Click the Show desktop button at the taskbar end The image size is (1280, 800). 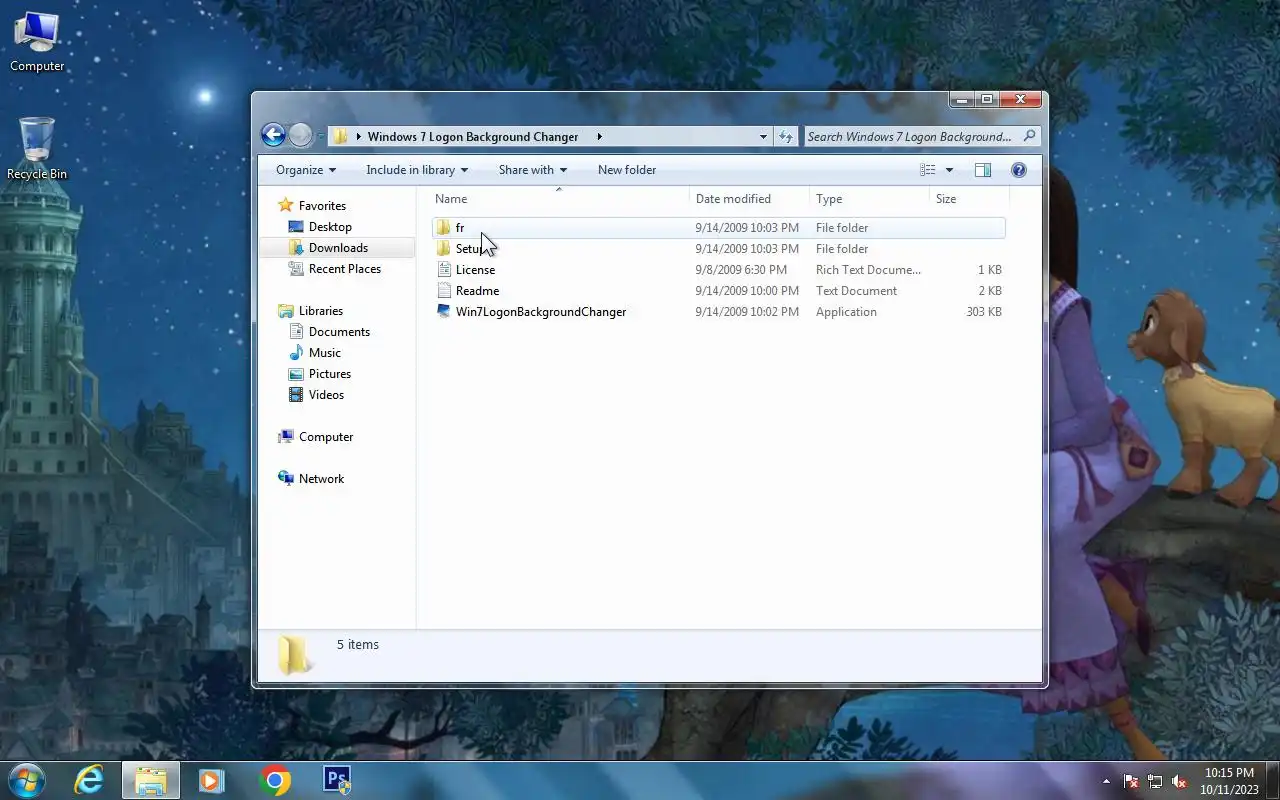click(x=1272, y=781)
